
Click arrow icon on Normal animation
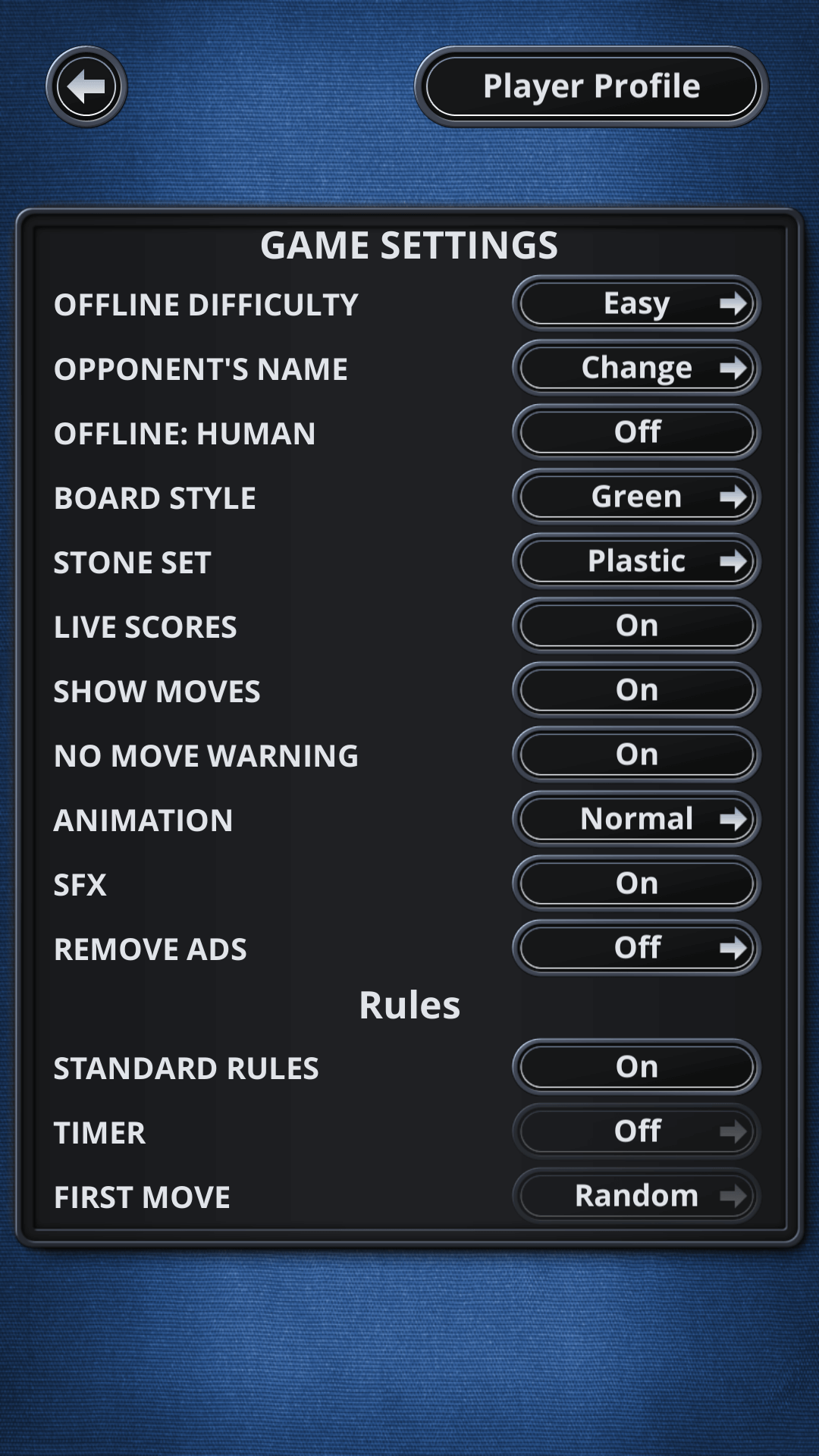(x=733, y=820)
